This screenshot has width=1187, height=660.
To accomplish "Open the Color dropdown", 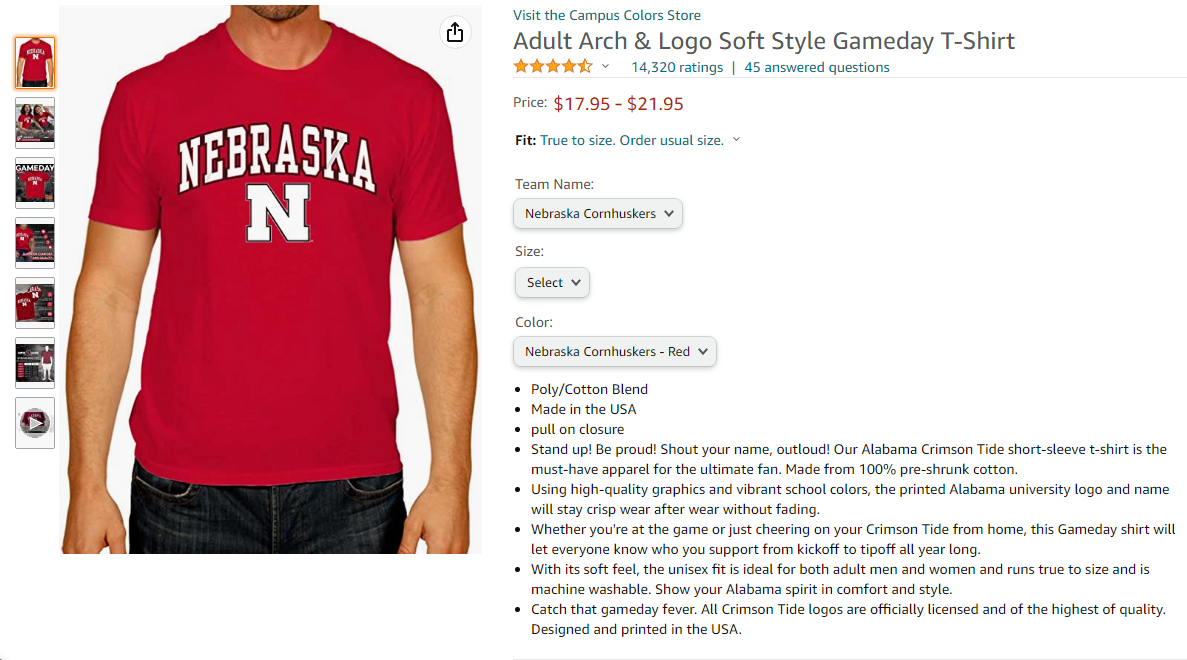I will point(615,352).
